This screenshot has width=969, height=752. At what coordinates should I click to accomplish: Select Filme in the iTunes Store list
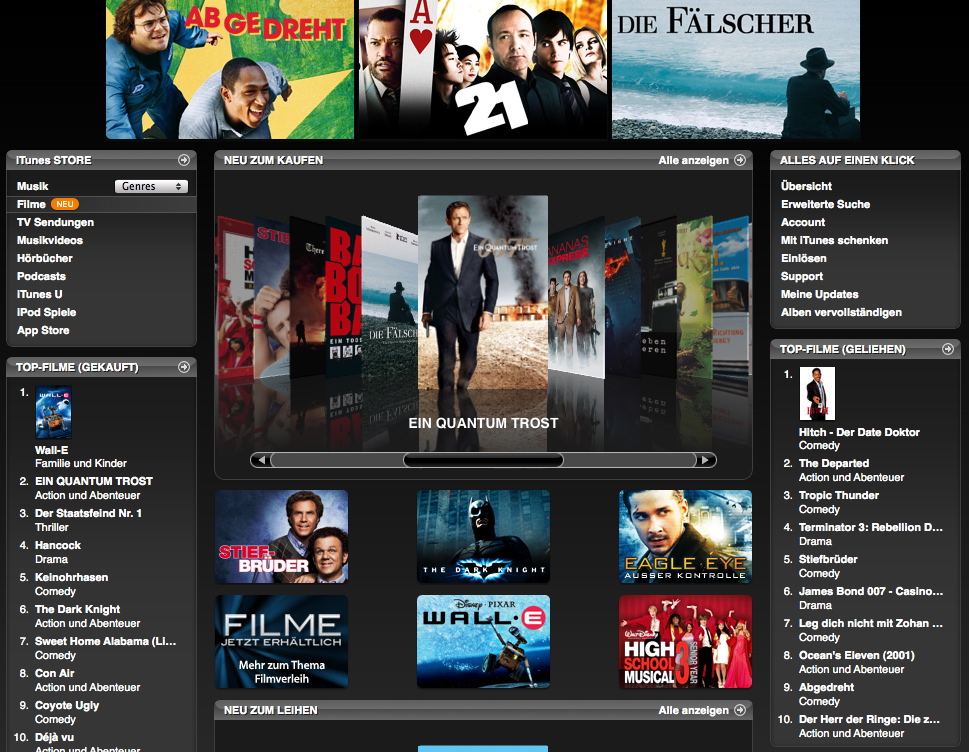pos(32,204)
